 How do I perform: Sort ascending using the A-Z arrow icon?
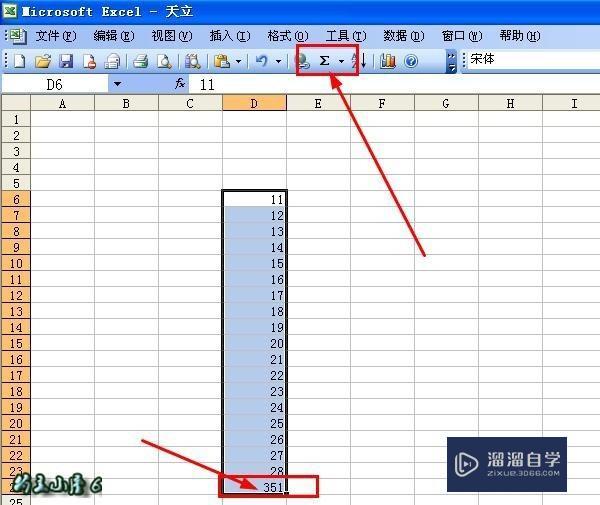[x=360, y=61]
